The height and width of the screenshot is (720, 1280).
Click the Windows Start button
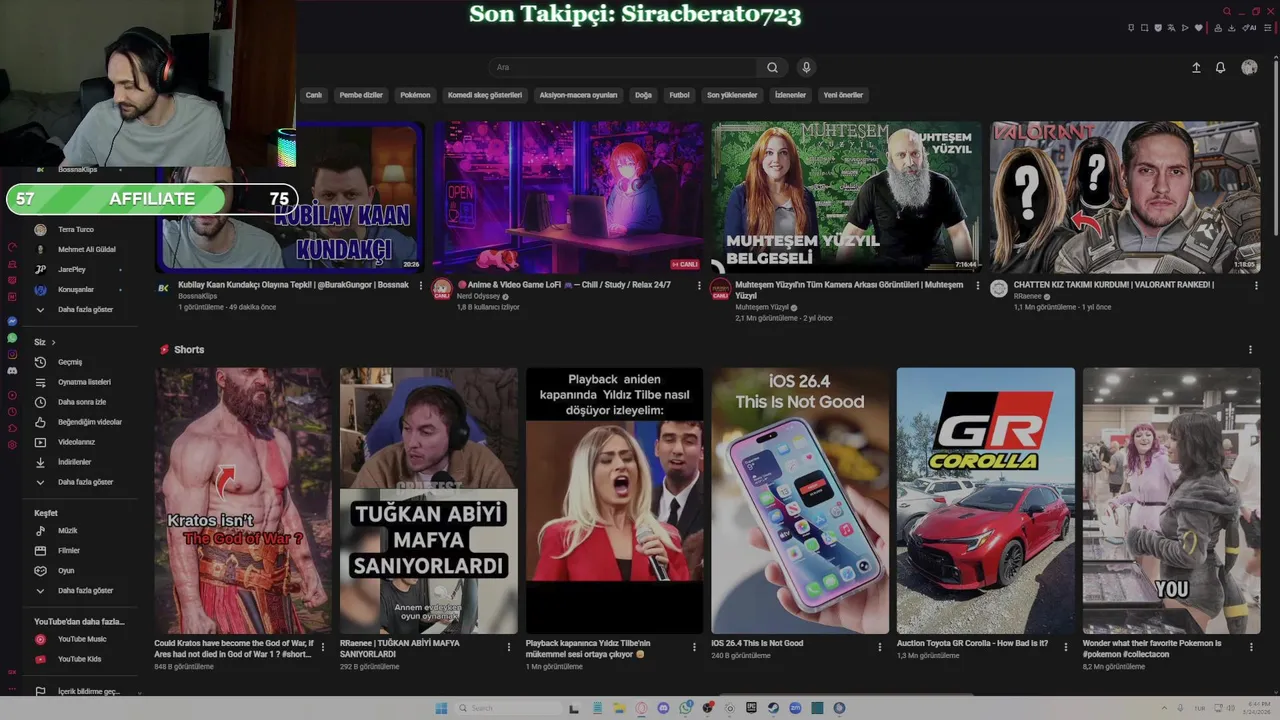441,708
